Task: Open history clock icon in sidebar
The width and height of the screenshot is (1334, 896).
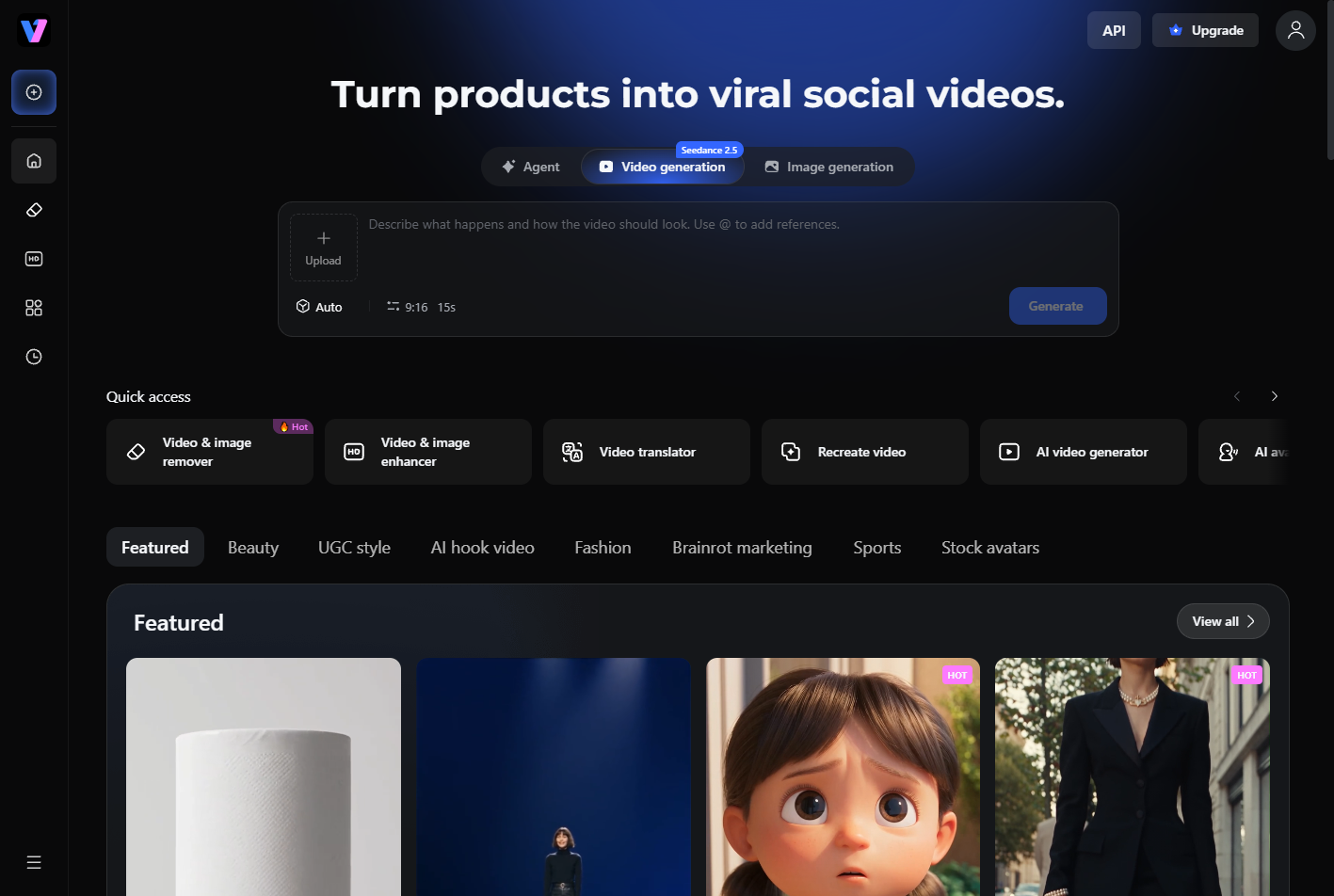Action: (x=34, y=357)
